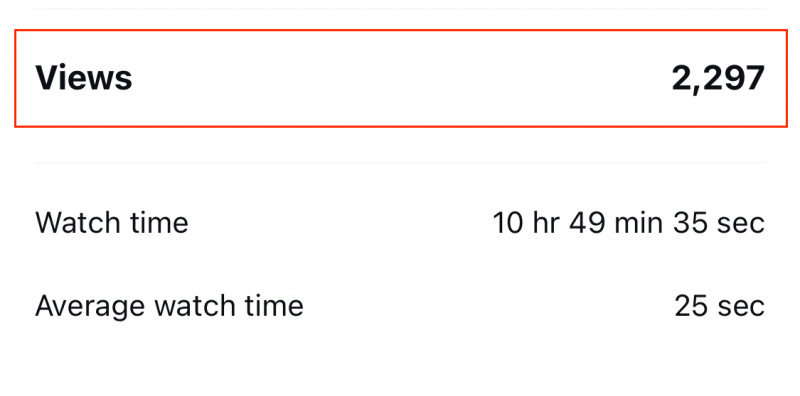This screenshot has width=800, height=396.
Task: Click the word "Average" in the last row
Action: point(91,306)
